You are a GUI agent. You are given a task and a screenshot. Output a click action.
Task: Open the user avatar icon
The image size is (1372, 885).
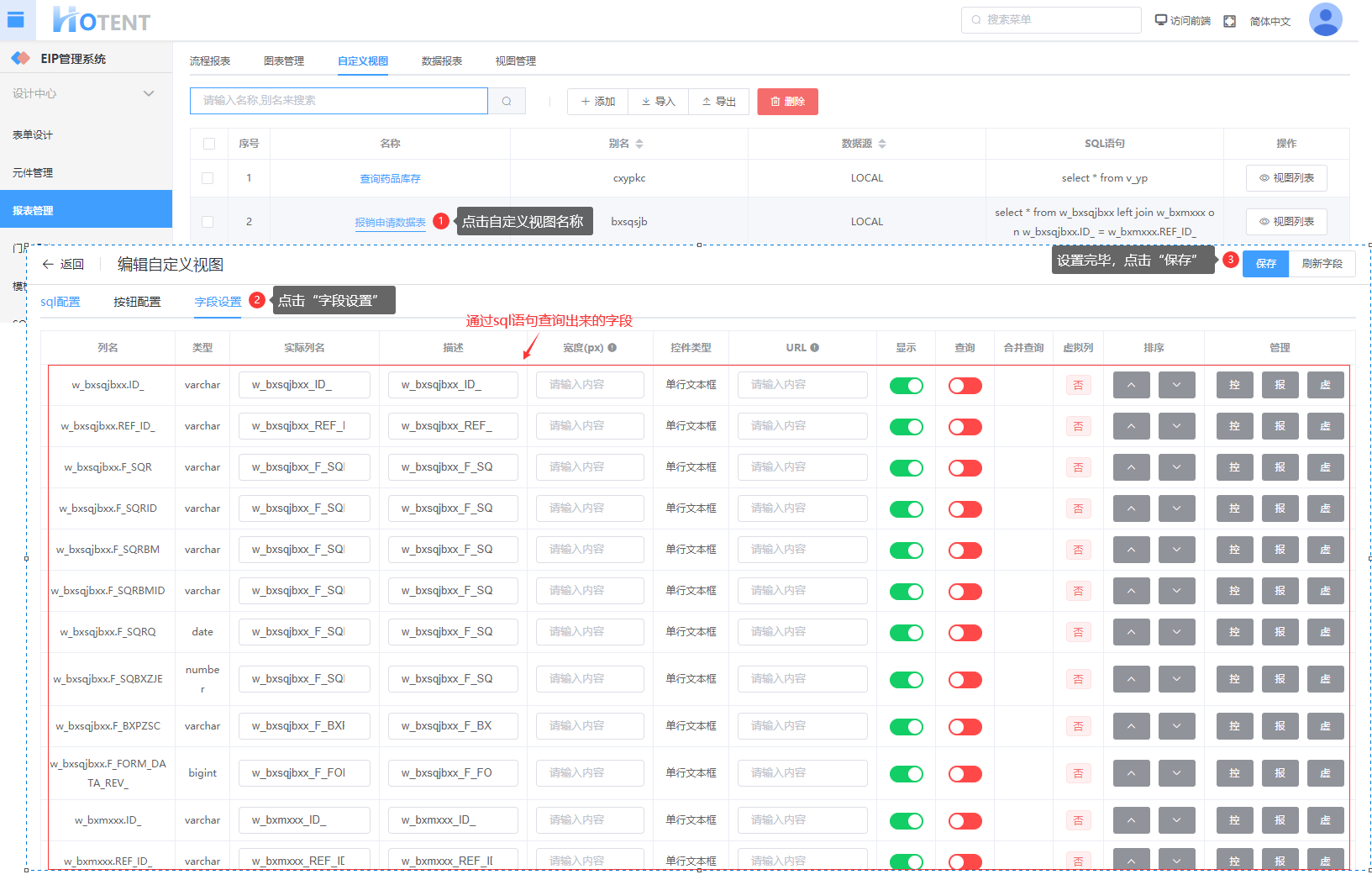click(x=1325, y=20)
